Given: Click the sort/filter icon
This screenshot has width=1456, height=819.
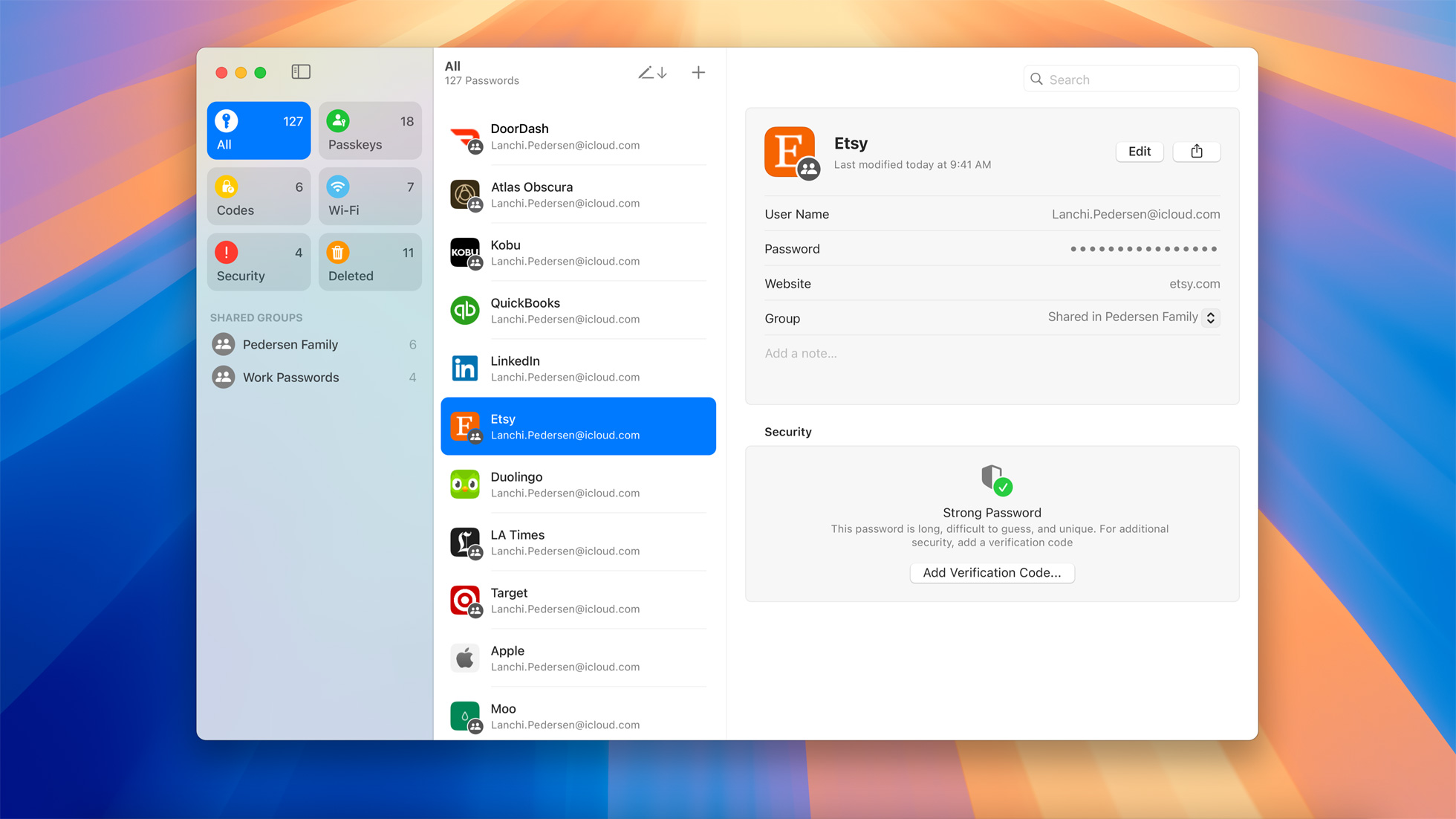Looking at the screenshot, I should pyautogui.click(x=653, y=72).
